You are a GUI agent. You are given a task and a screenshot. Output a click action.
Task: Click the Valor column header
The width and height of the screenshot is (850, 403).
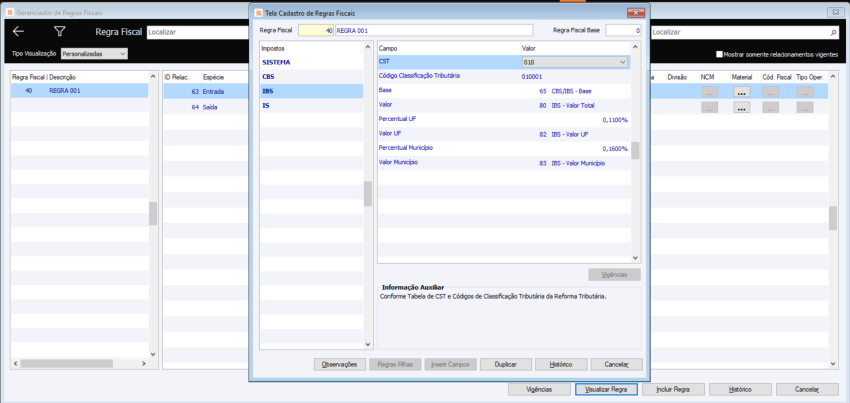[x=575, y=48]
